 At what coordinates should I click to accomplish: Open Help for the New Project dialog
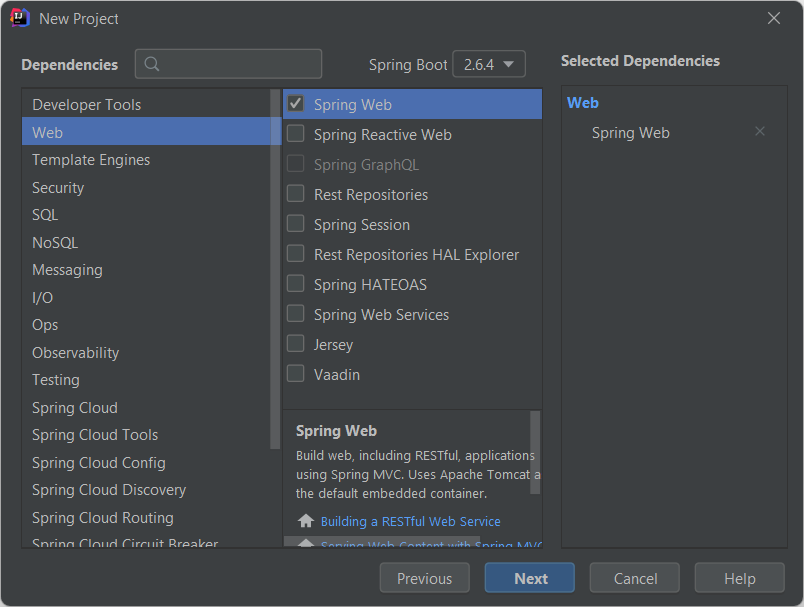739,578
